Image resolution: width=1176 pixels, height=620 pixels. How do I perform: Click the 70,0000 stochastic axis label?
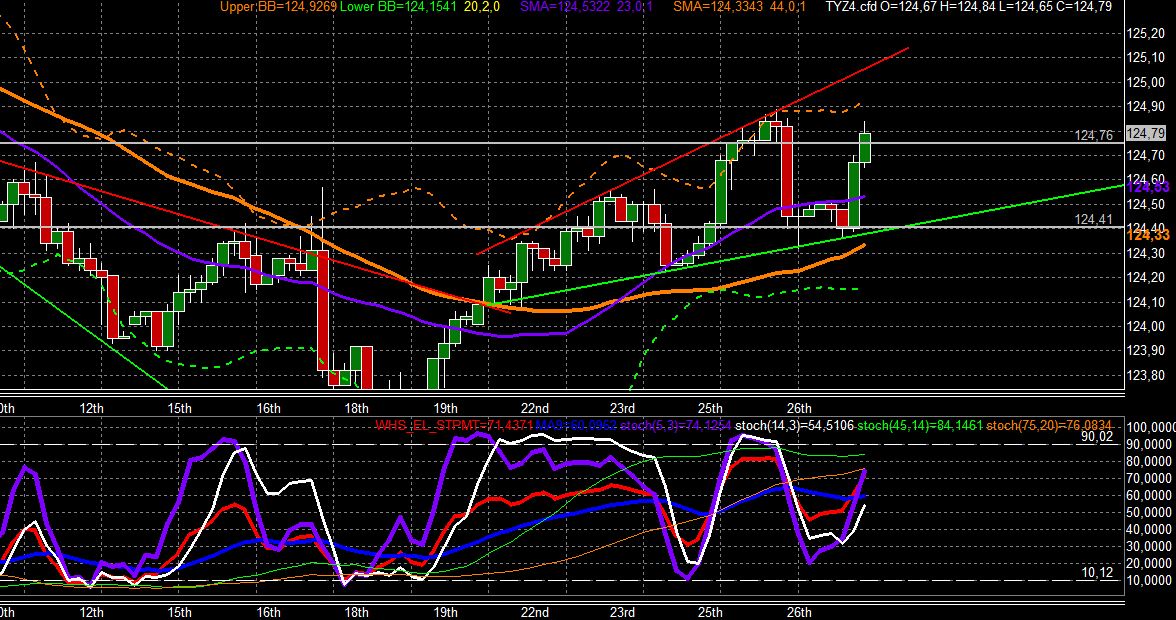click(1148, 478)
